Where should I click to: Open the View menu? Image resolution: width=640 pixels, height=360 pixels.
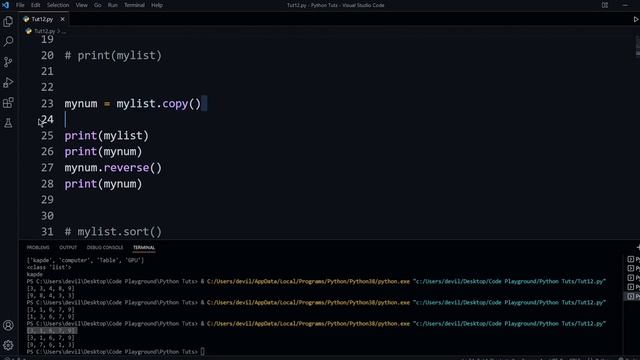click(x=82, y=5)
